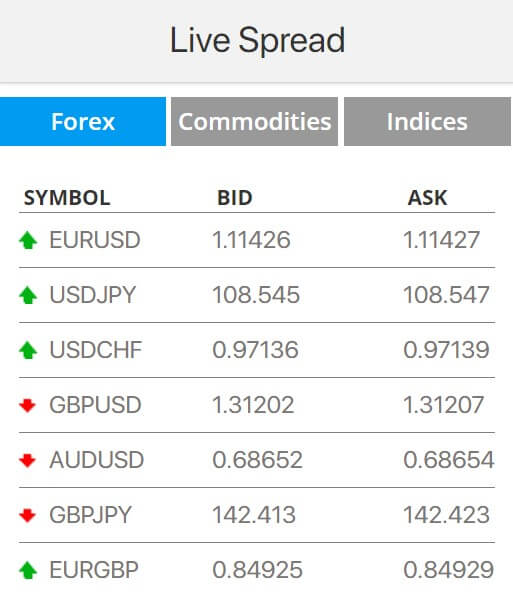Select the AUDUSD symbol label
513x597 pixels.
(x=96, y=460)
